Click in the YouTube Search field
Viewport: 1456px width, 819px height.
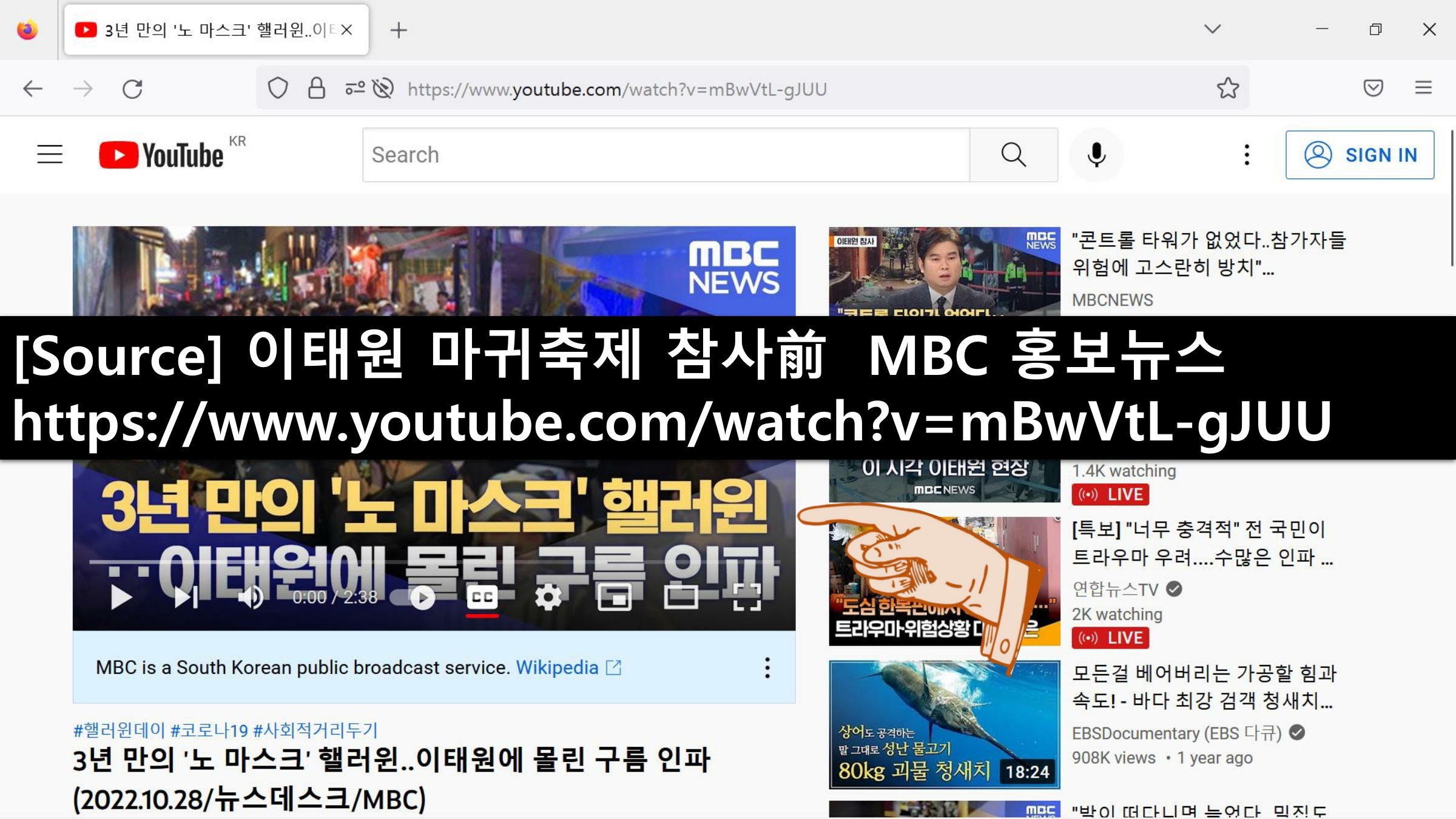click(666, 155)
